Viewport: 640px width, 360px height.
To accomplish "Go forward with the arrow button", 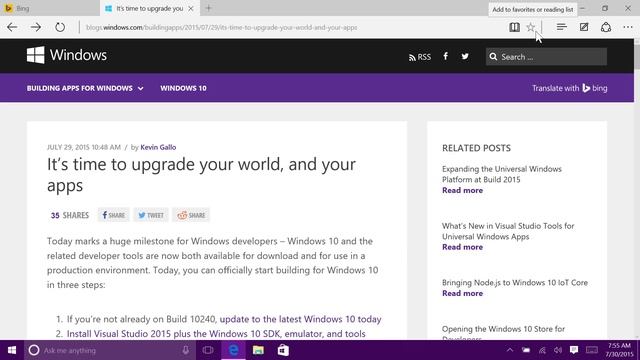I will [x=36, y=27].
